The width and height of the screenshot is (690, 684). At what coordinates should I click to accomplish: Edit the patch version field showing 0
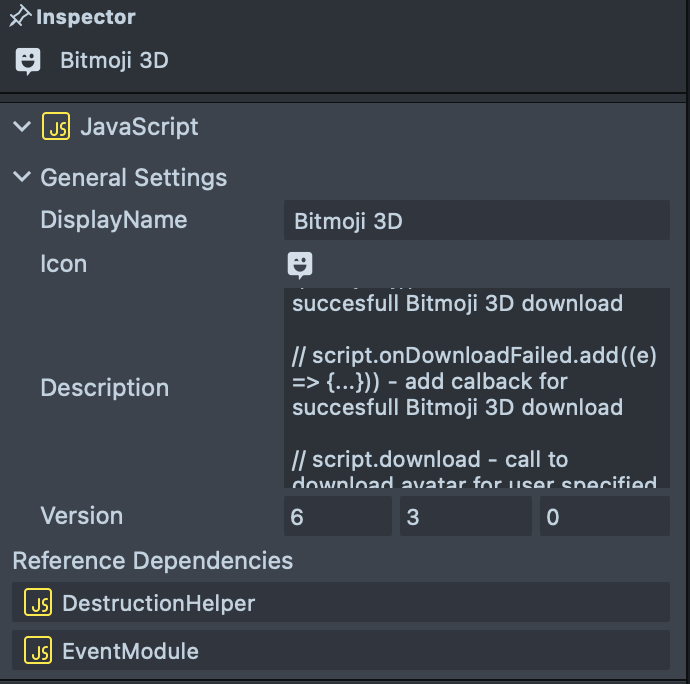tap(603, 516)
